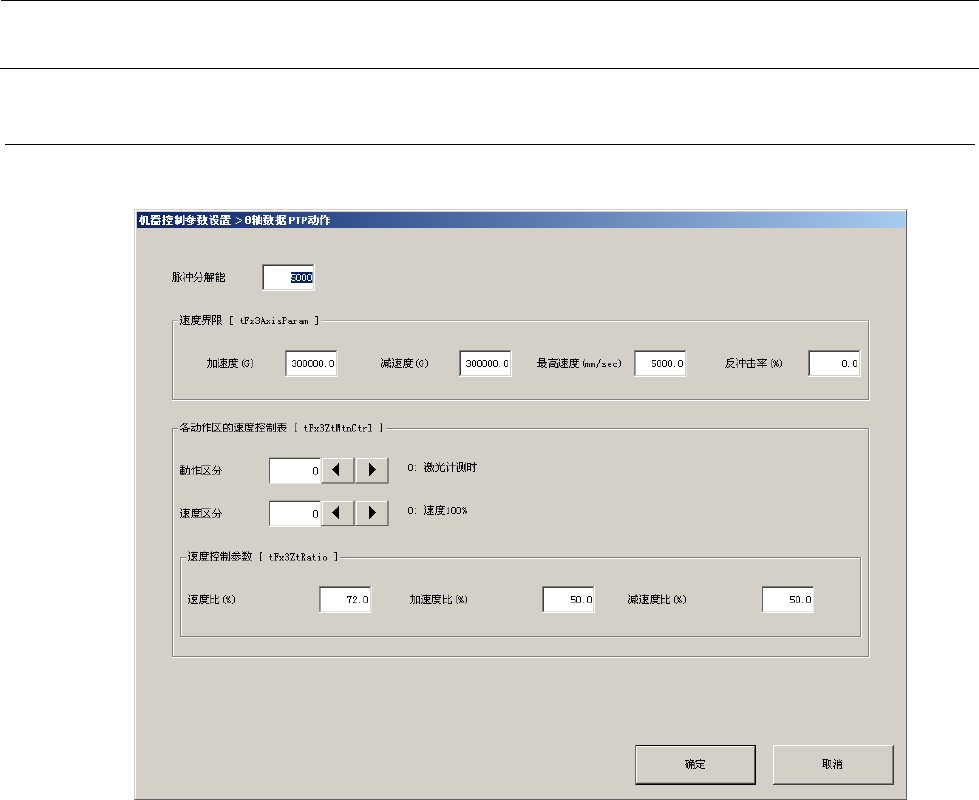The width and height of the screenshot is (979, 800).
Task: Select the 加速度 (G) value field
Action: 311,364
